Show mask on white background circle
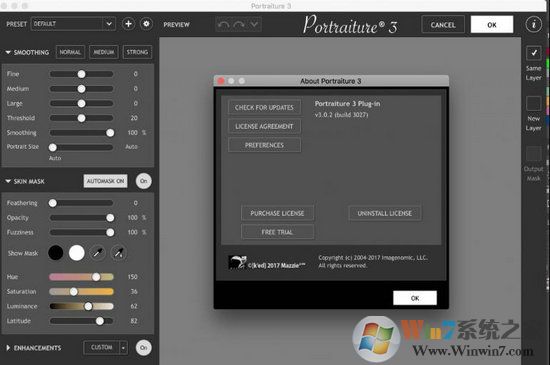Screen dimensions: 550x365 [x=77, y=253]
